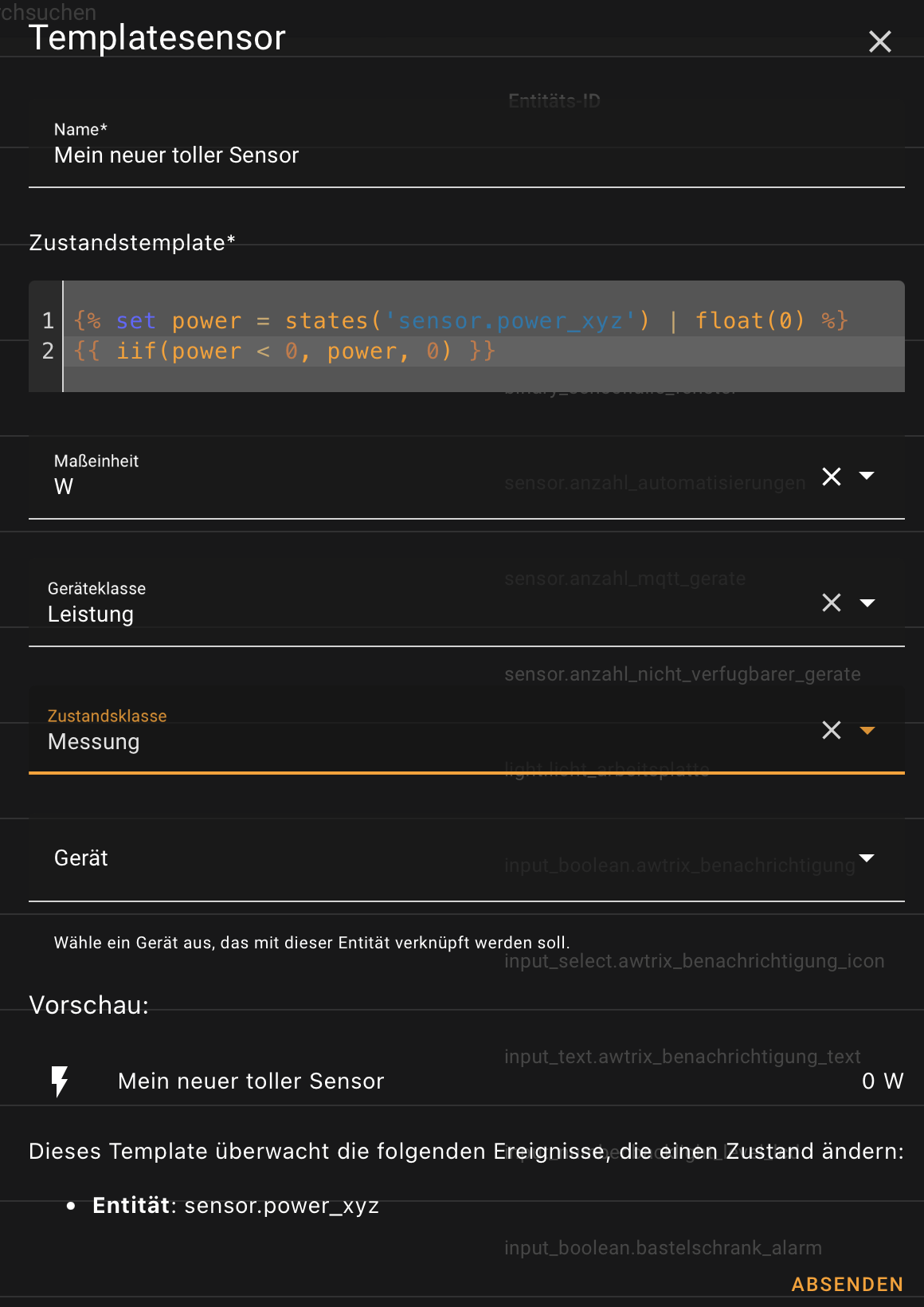Open the Maßeinheit dropdown arrow

(x=867, y=476)
